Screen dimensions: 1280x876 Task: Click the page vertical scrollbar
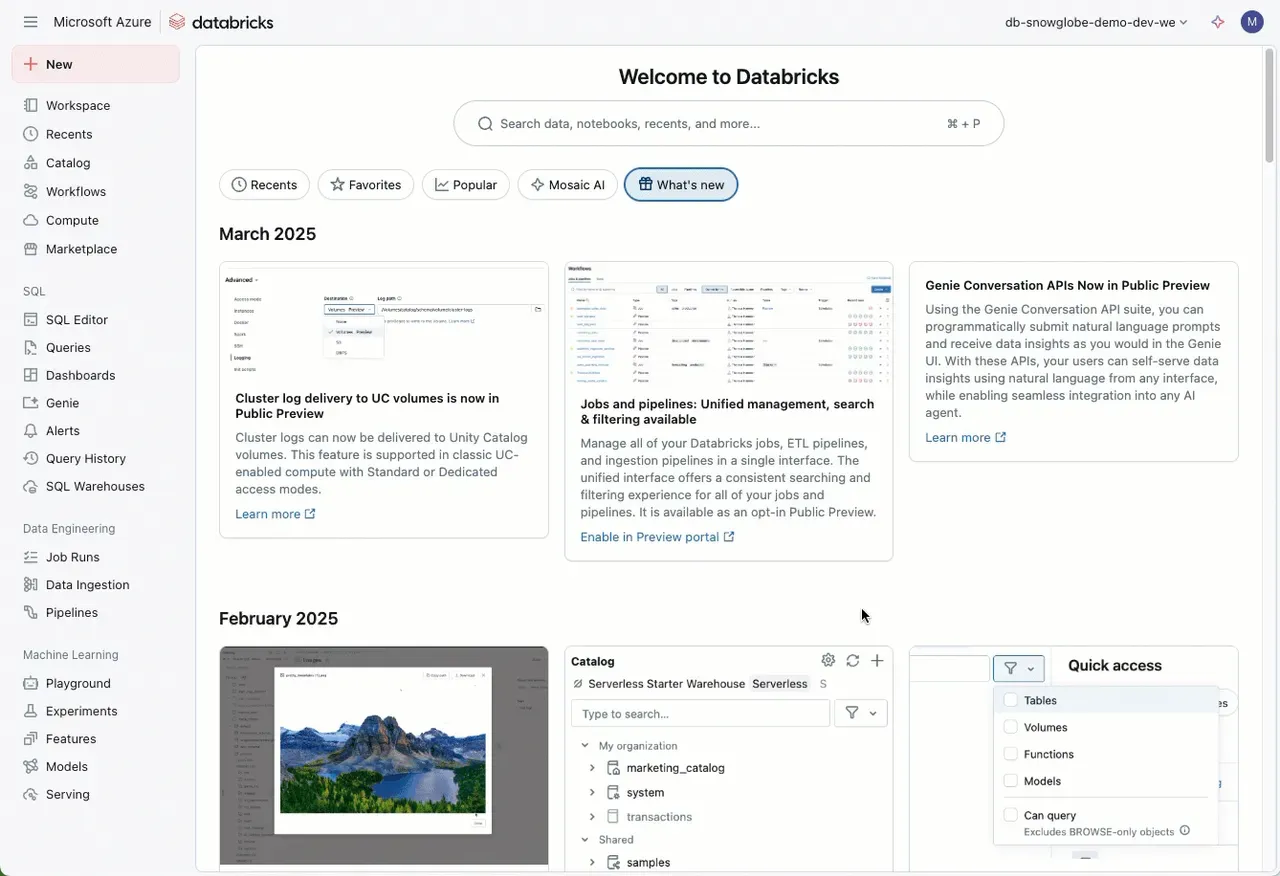click(1269, 105)
